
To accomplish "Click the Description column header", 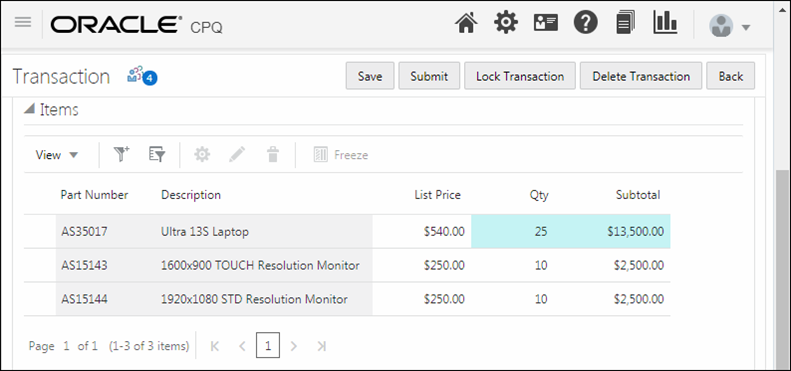I will [x=191, y=195].
